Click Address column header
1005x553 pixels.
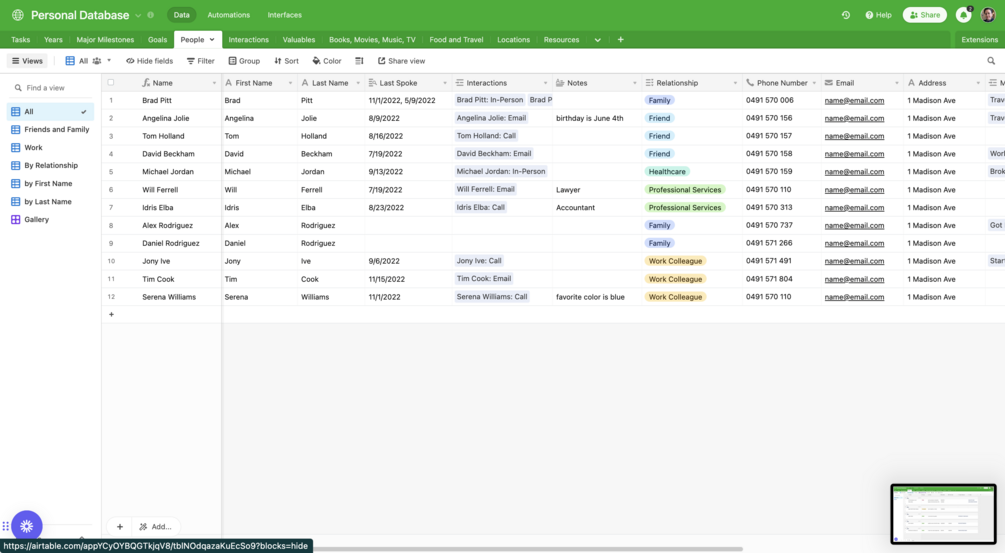pos(943,83)
